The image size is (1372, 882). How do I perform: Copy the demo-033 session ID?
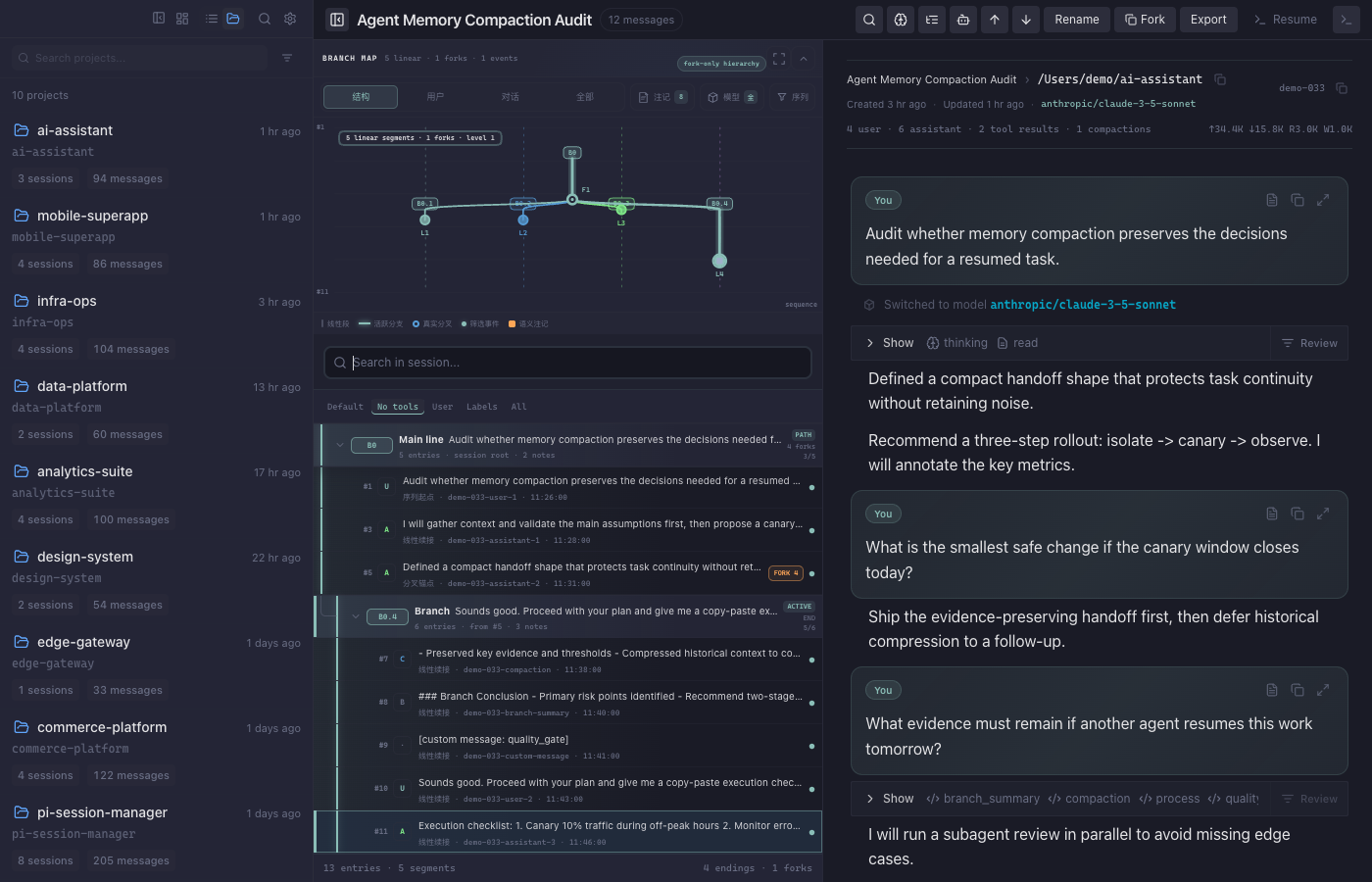tap(1342, 88)
